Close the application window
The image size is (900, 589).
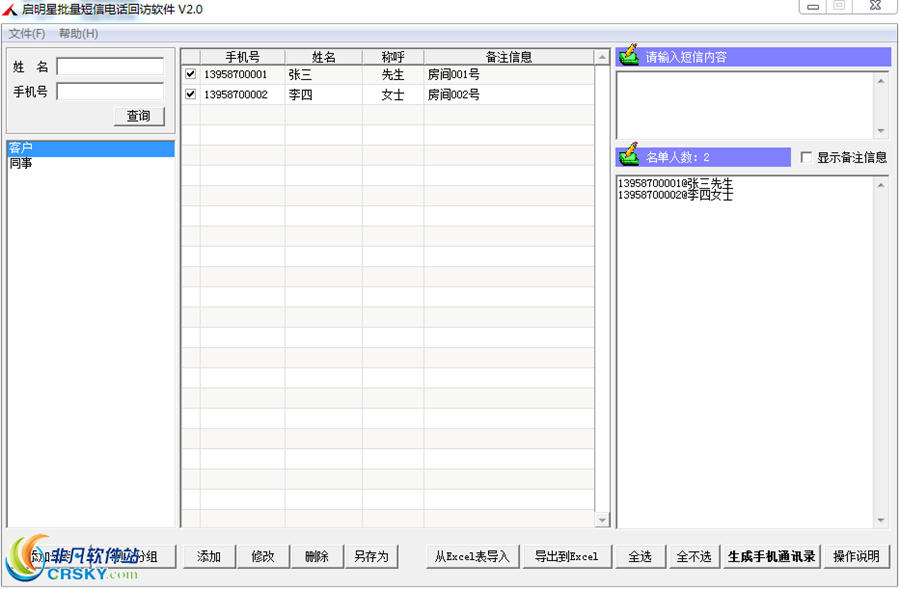[875, 6]
